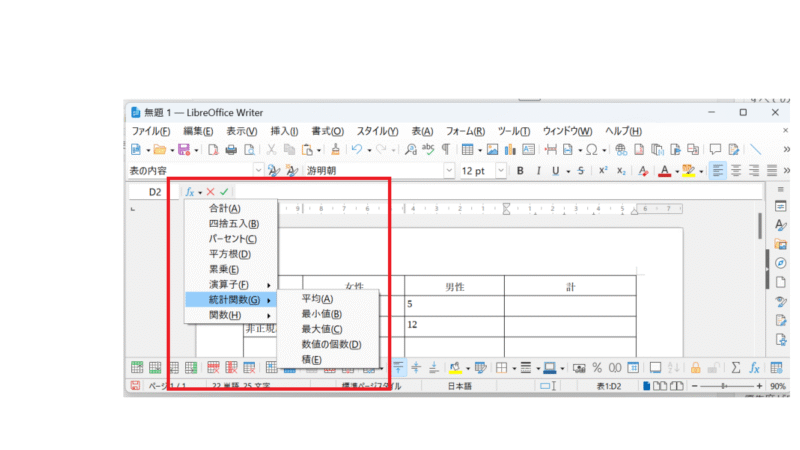Apply red font color swatch
The height and width of the screenshot is (450, 800).
click(x=664, y=171)
